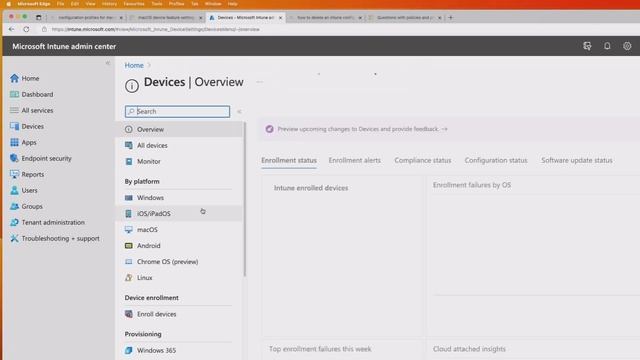Select Linux platform
The image size is (640, 360).
point(180,278)
